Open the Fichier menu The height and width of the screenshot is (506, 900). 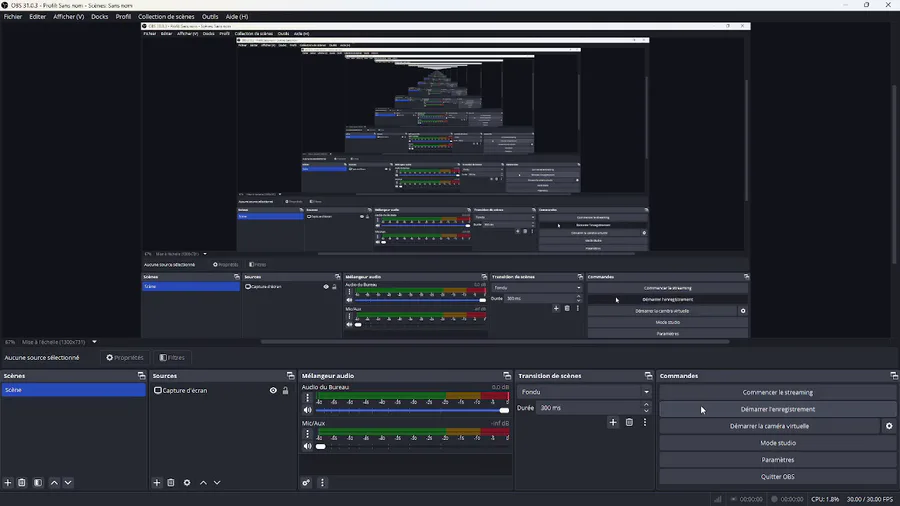pyautogui.click(x=13, y=17)
